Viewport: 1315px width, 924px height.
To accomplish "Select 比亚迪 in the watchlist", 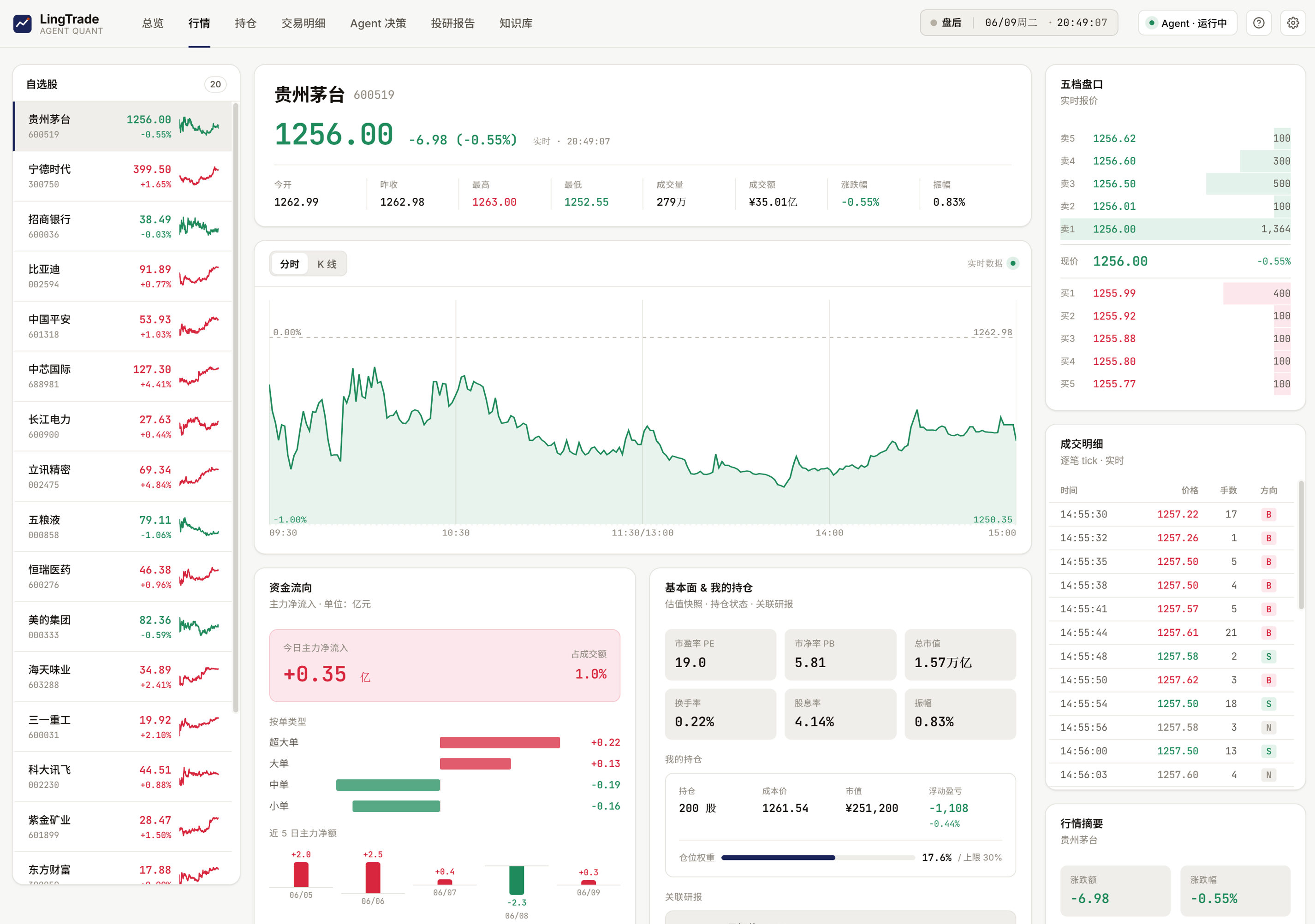I will point(123,276).
